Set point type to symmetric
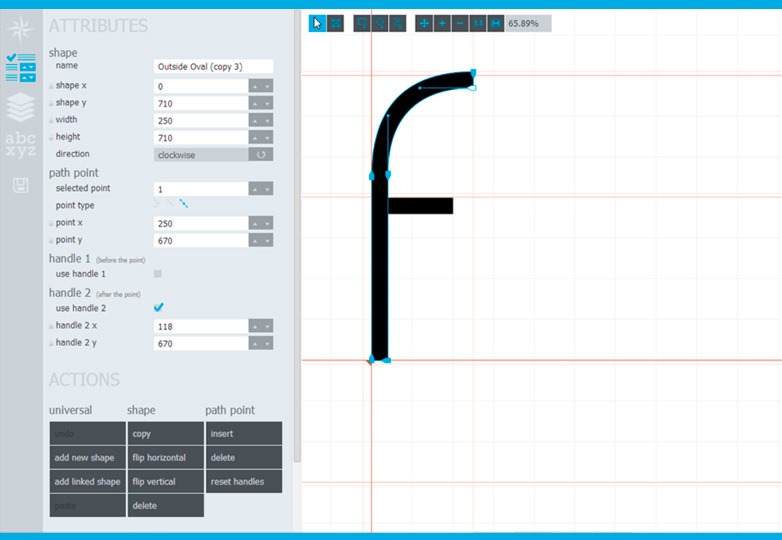The width and height of the screenshot is (782, 540). pos(184,204)
